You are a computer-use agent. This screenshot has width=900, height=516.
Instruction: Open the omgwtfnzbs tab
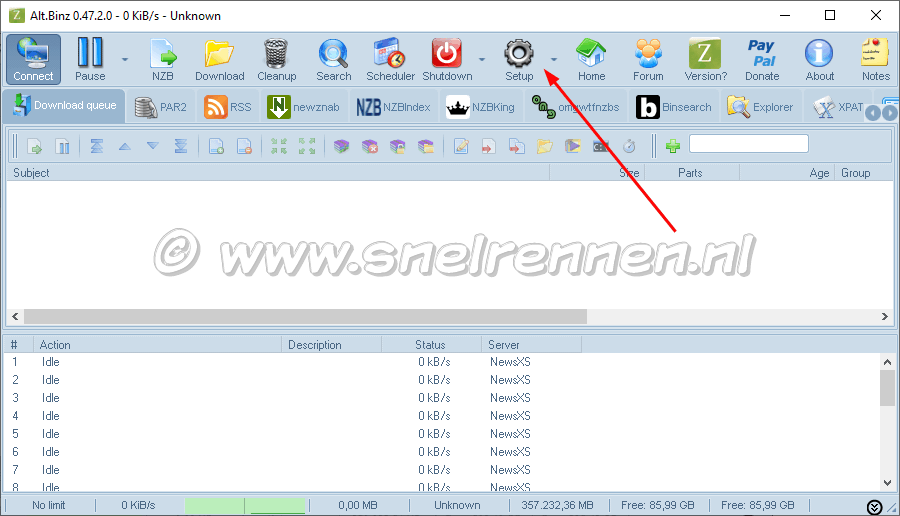576,107
